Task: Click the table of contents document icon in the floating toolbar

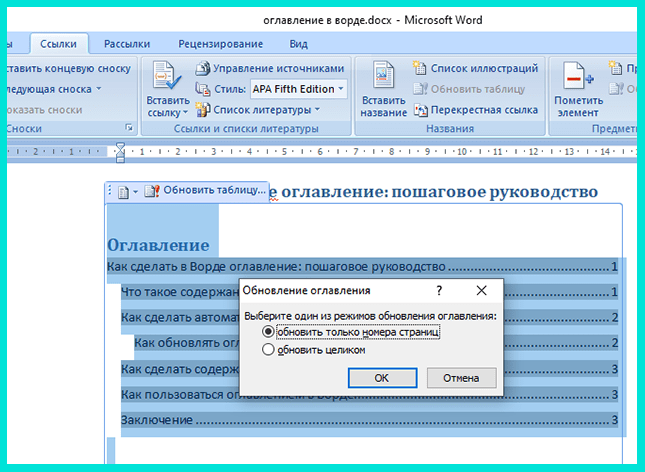Action: [123, 192]
